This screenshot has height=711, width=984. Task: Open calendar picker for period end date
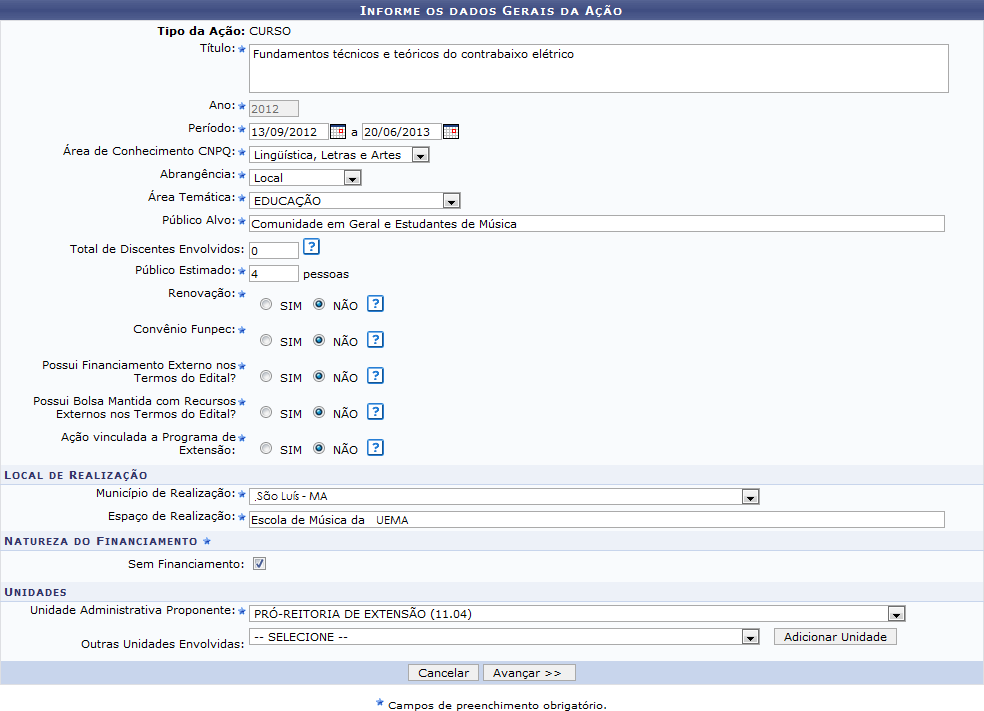tap(451, 131)
